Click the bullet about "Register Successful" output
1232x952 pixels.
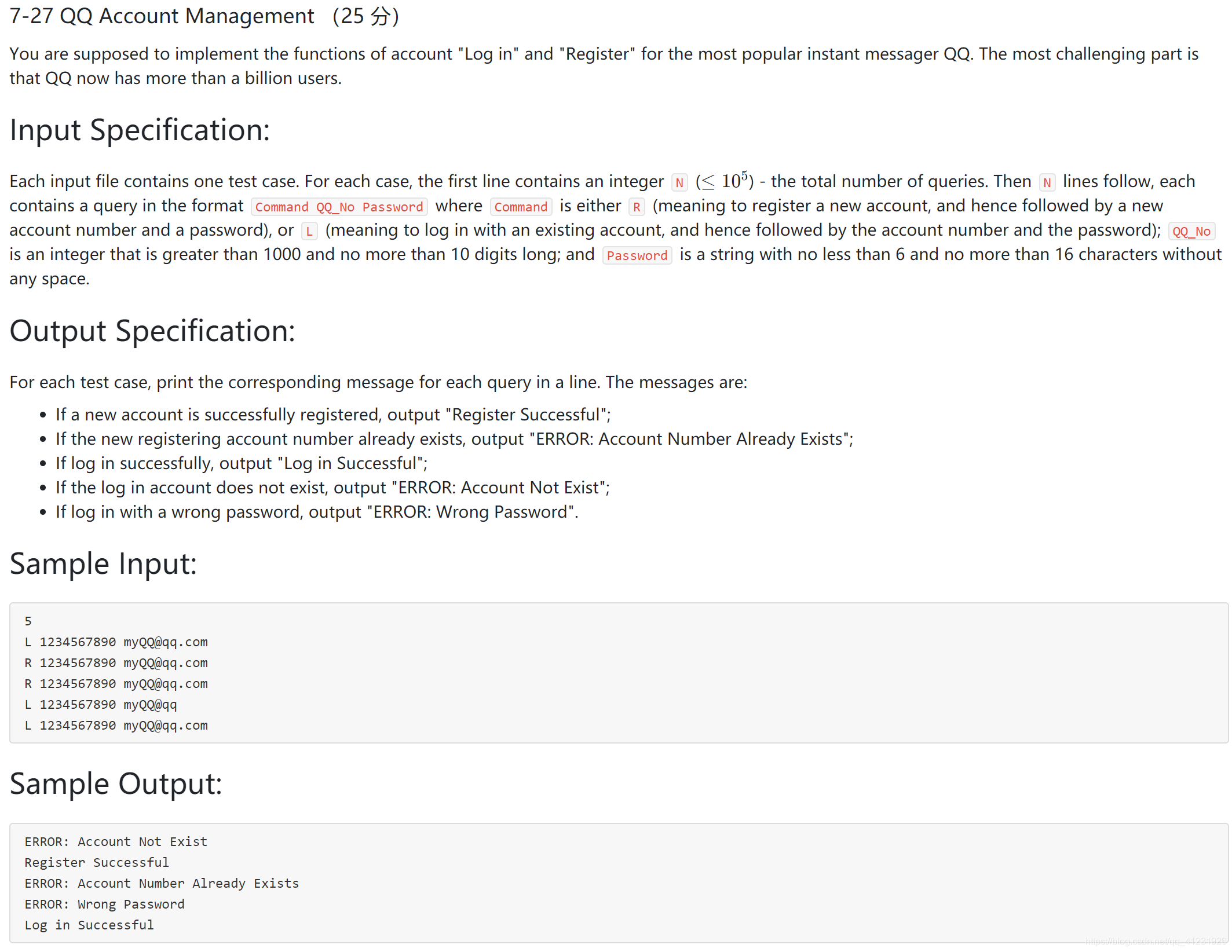(x=333, y=415)
